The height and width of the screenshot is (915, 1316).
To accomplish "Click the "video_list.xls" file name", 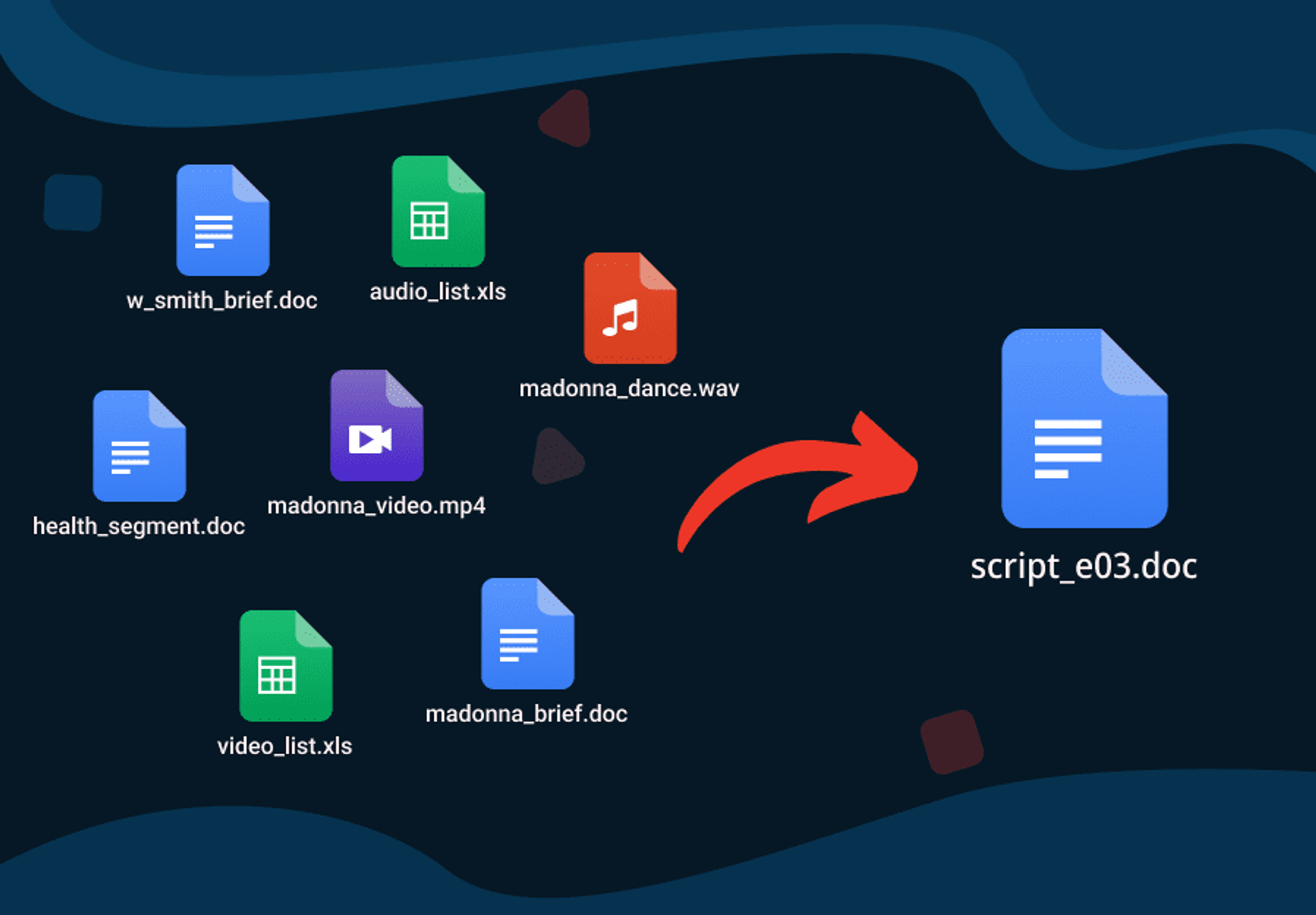I will tap(285, 746).
